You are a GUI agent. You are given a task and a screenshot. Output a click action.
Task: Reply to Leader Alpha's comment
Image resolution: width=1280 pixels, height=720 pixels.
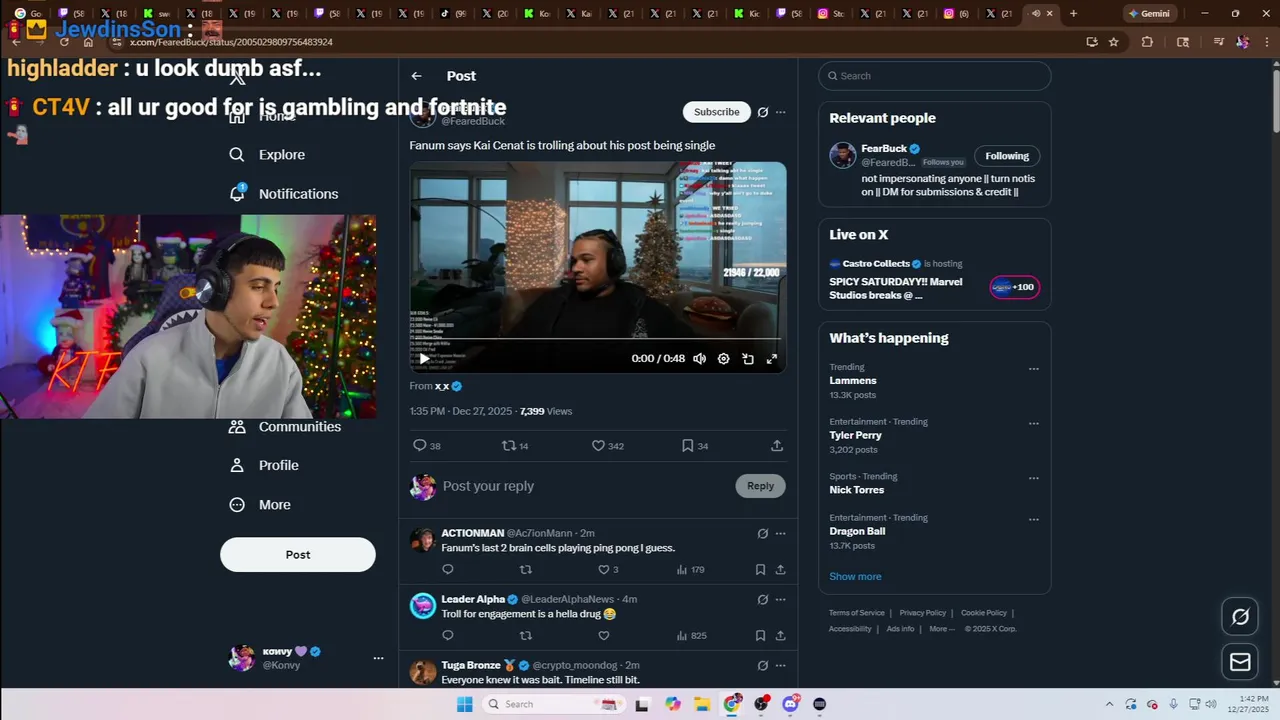[448, 636]
